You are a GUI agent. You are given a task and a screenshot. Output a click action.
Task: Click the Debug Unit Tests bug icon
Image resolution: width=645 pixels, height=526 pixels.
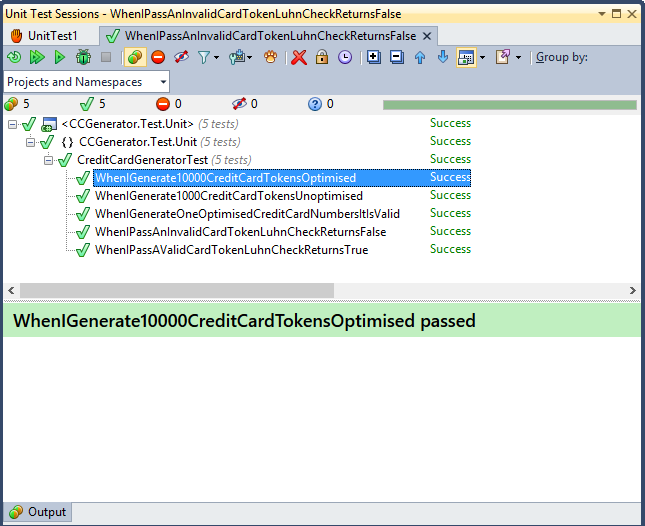tap(83, 58)
